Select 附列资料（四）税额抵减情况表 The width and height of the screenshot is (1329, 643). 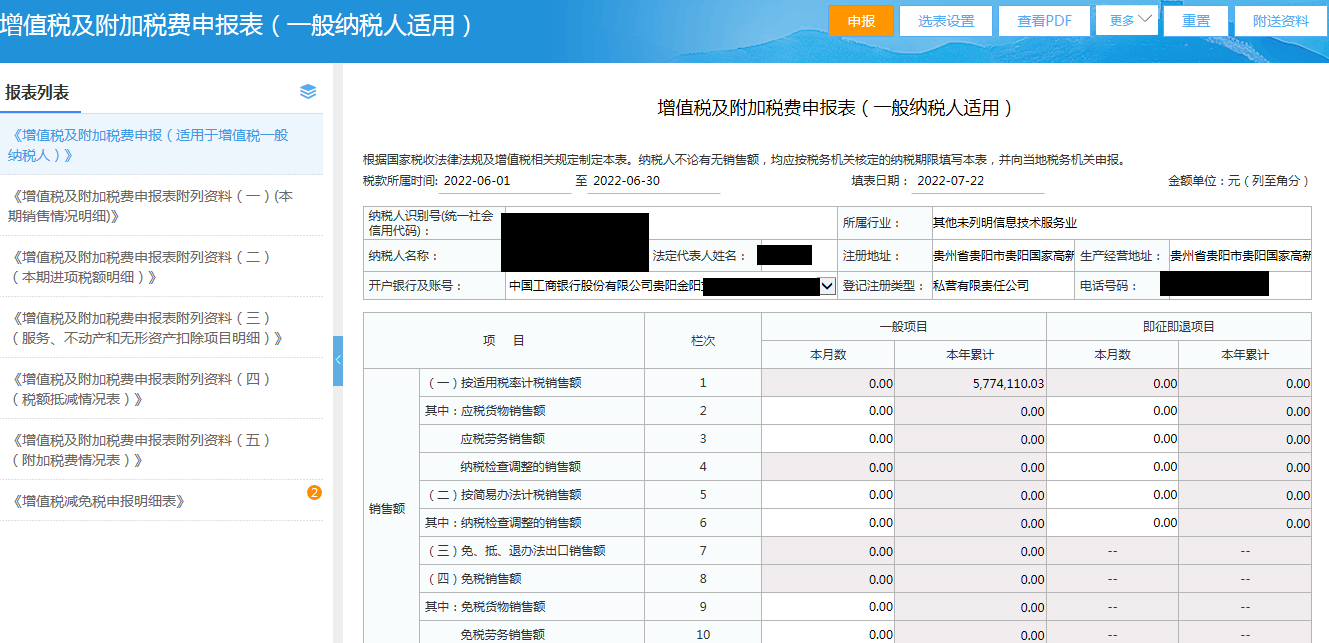(140, 388)
